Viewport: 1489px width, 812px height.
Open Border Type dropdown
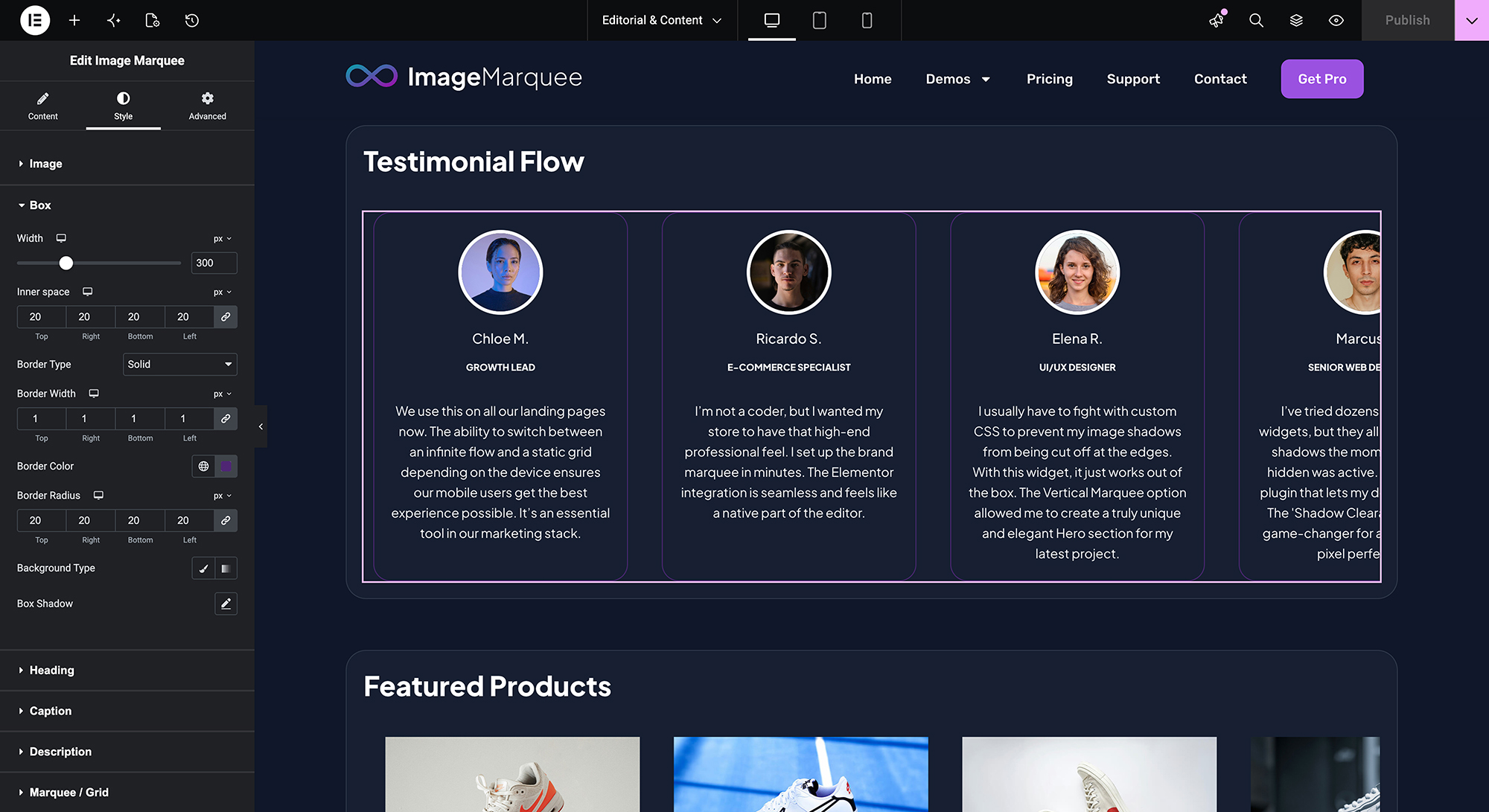(179, 364)
